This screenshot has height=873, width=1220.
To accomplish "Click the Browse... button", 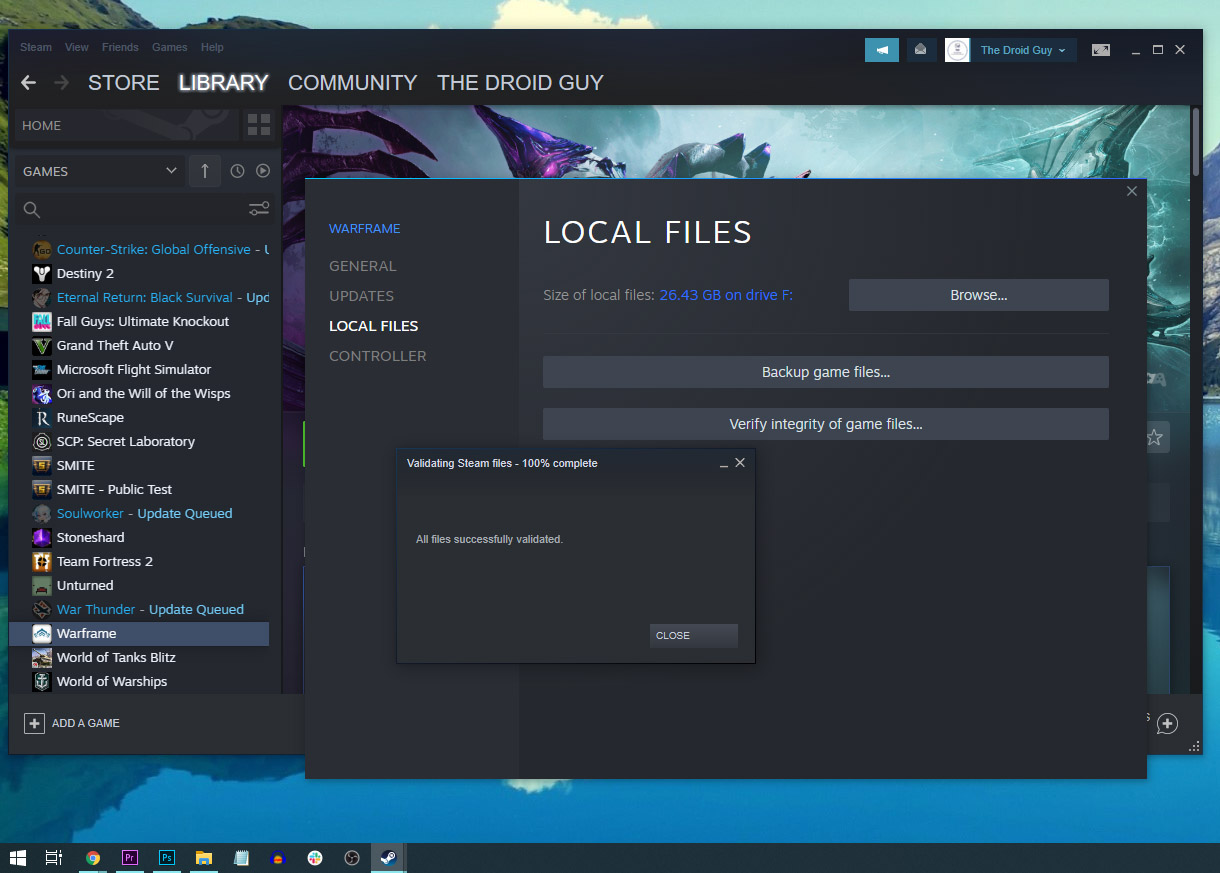I will [978, 295].
